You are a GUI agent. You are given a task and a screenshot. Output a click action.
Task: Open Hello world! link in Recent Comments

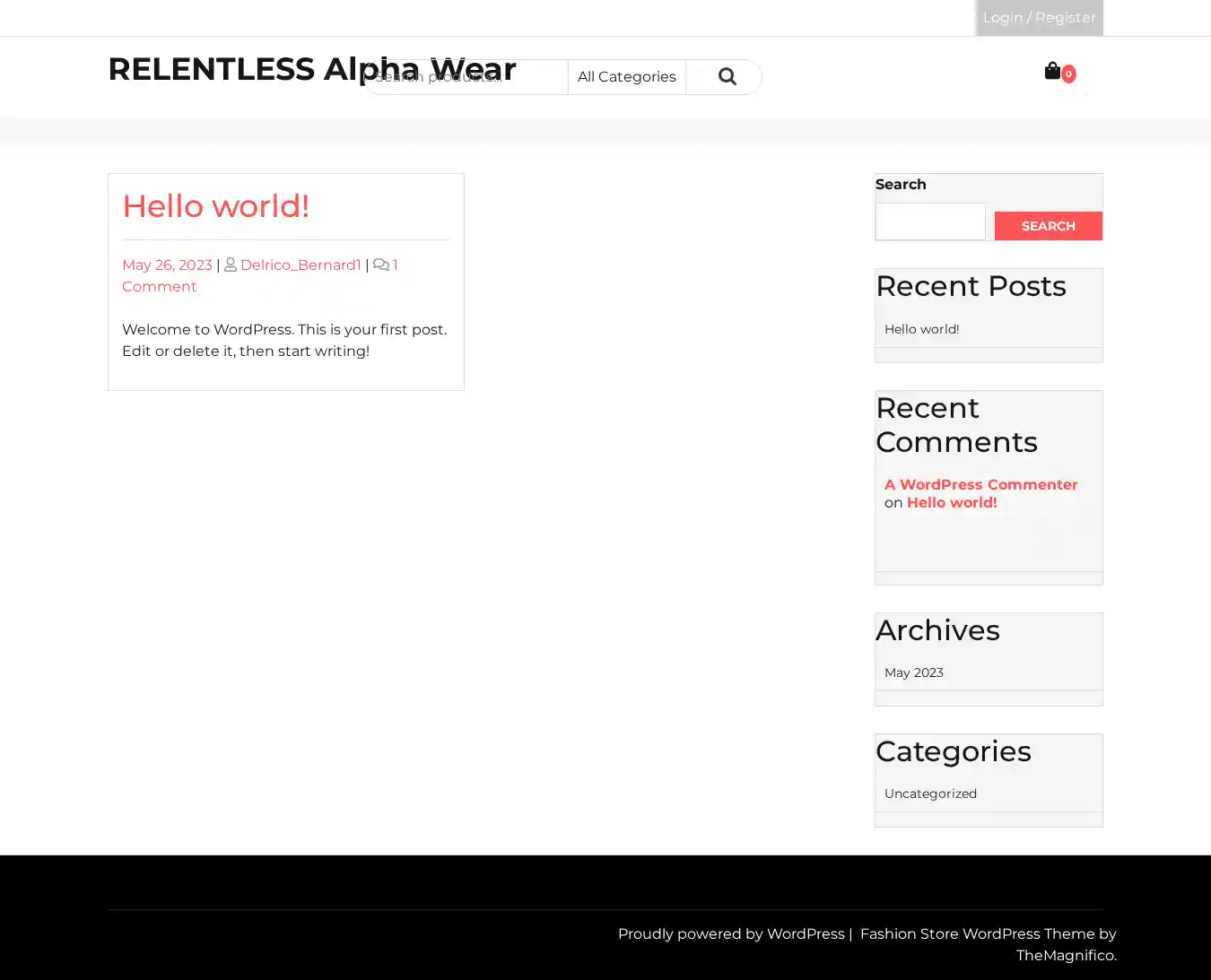click(x=952, y=502)
